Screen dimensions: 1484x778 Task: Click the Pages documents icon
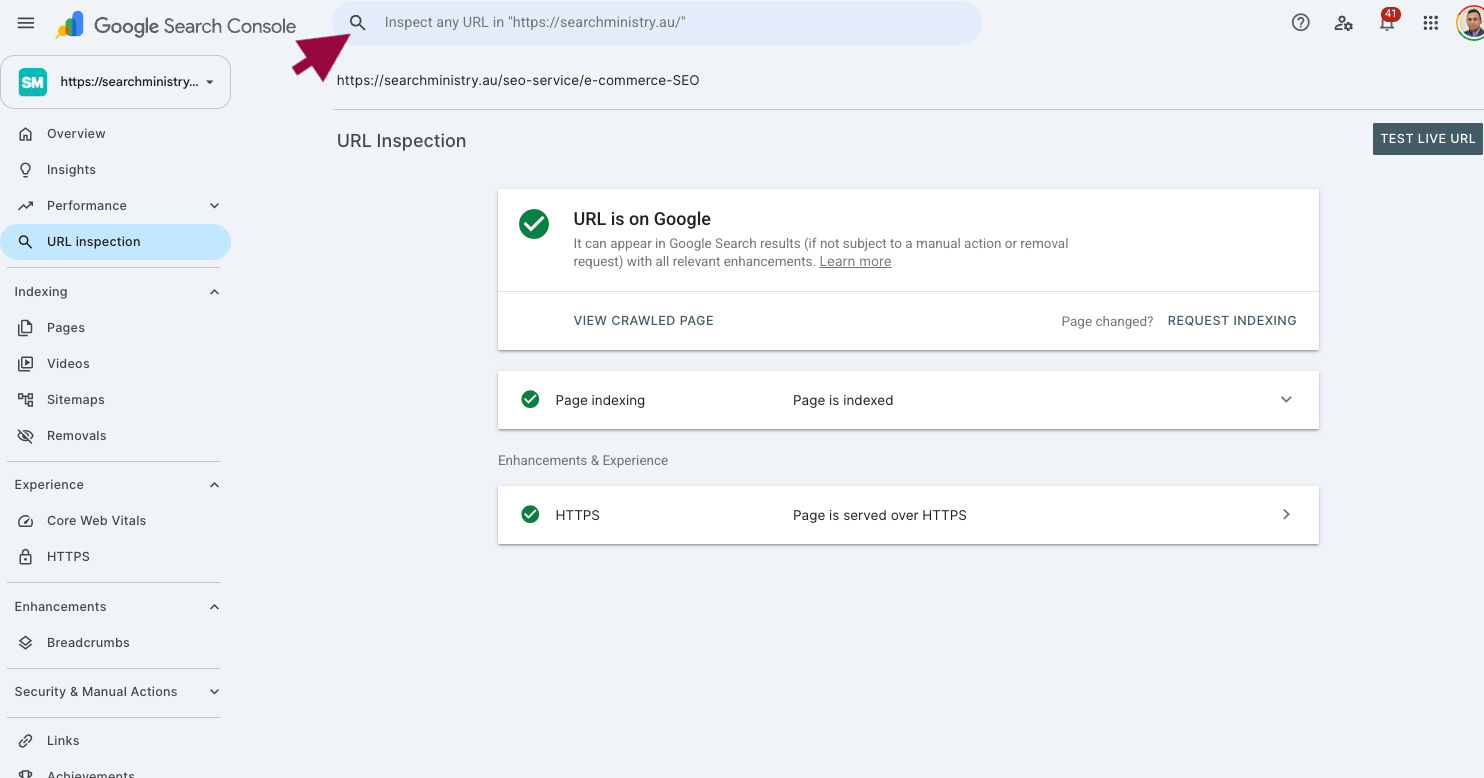click(26, 328)
